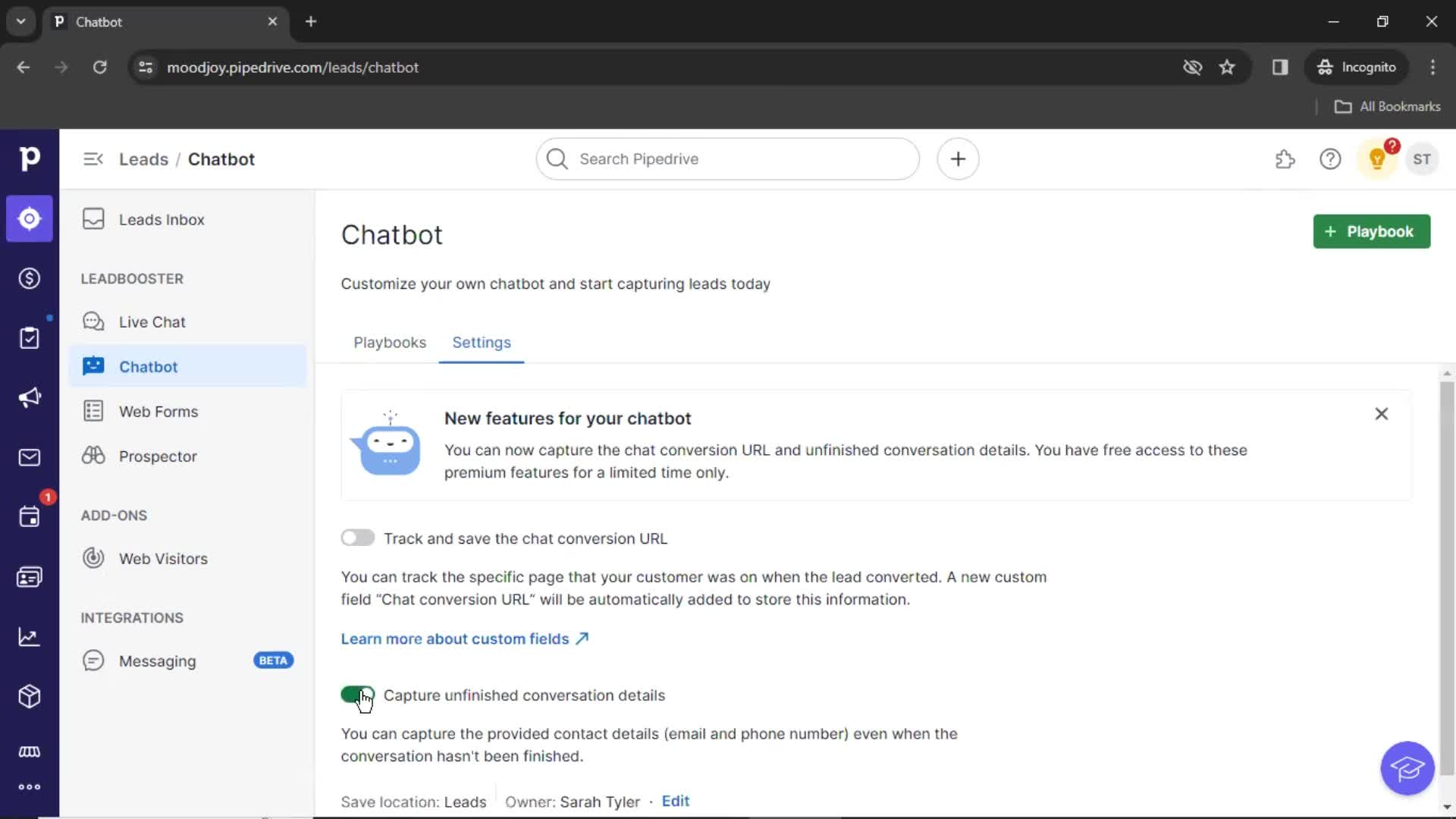The image size is (1456, 819).
Task: Expand the collapsed sidebar menu
Action: [x=92, y=159]
